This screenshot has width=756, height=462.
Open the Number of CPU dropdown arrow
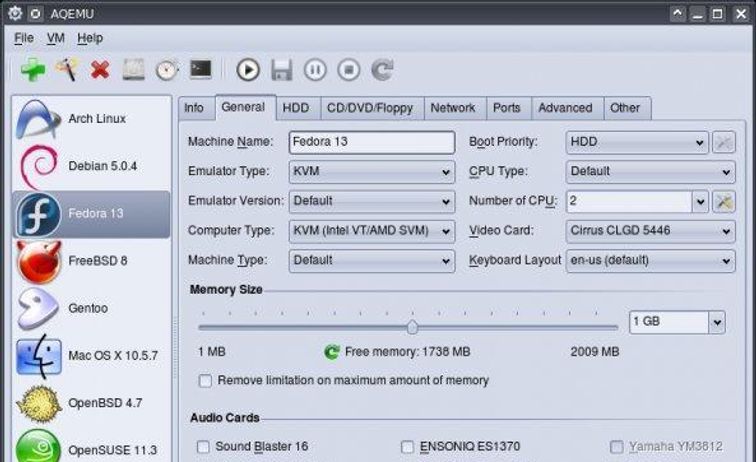click(x=700, y=201)
